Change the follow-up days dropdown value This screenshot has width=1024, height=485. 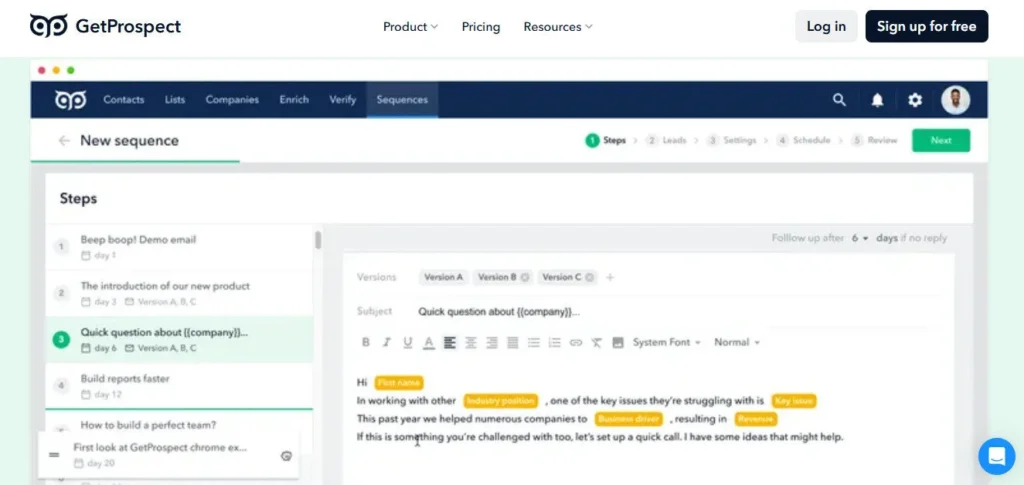tap(859, 238)
